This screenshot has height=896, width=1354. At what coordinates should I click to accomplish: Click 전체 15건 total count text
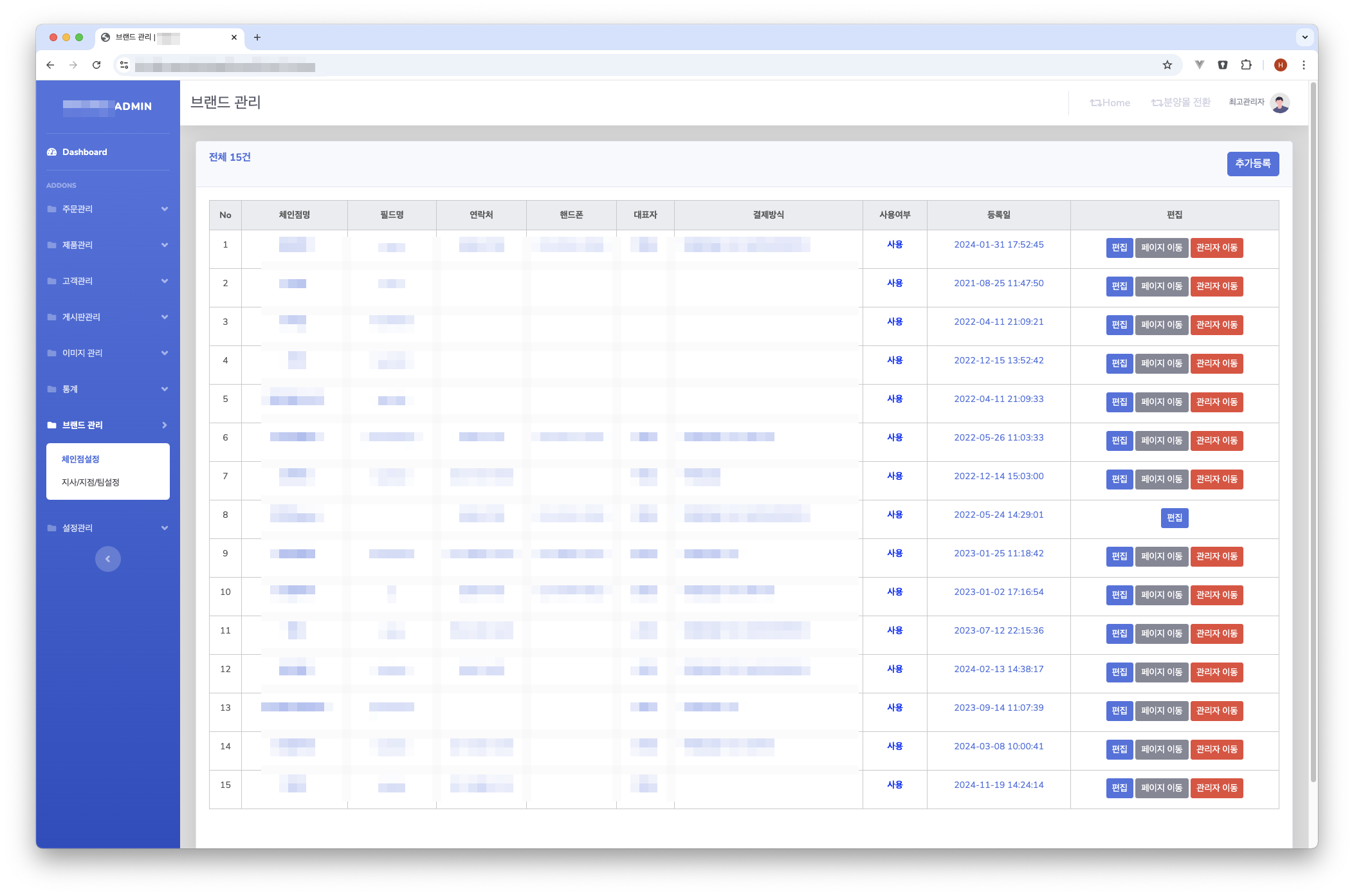230,157
